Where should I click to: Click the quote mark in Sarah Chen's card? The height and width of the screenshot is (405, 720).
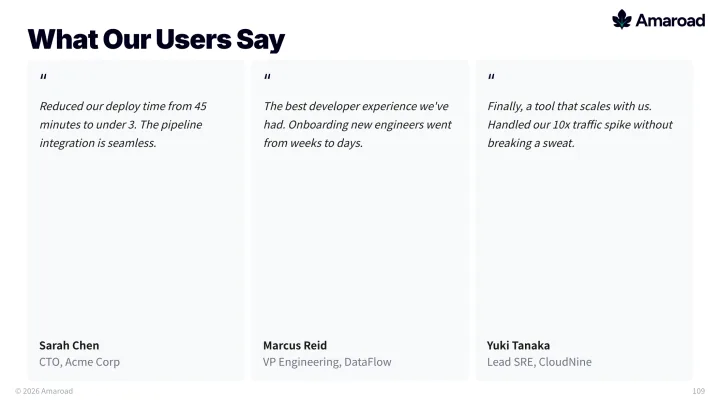[43, 78]
